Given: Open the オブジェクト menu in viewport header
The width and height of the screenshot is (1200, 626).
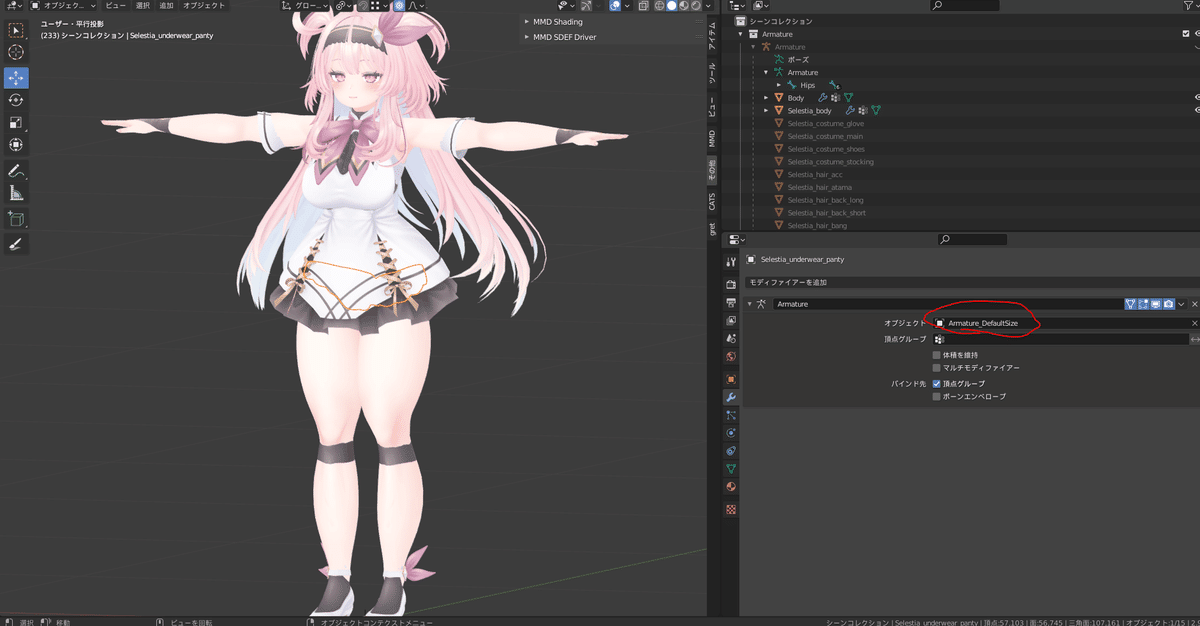Looking at the screenshot, I should (204, 6).
